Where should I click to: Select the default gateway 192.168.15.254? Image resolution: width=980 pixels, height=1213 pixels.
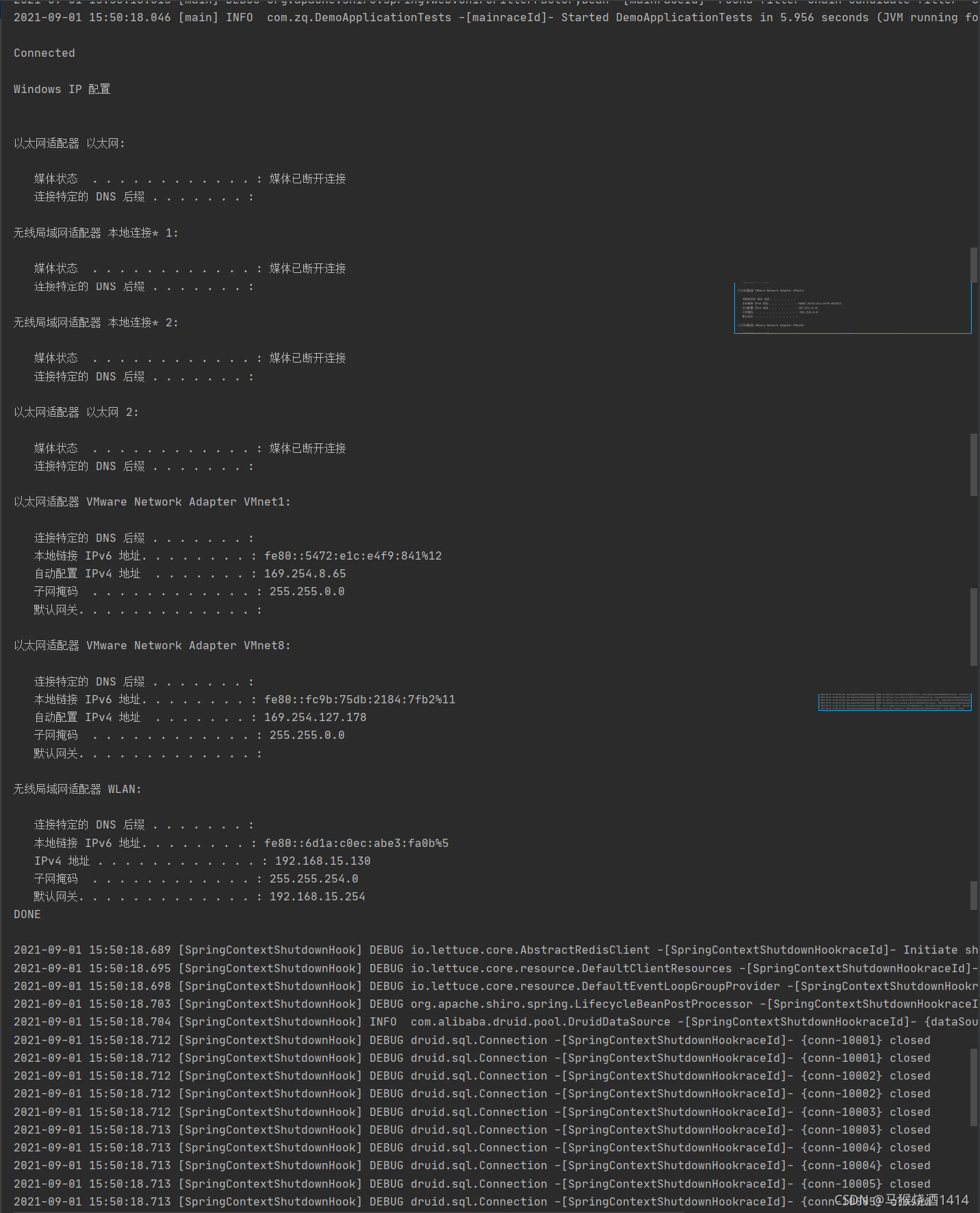[317, 896]
